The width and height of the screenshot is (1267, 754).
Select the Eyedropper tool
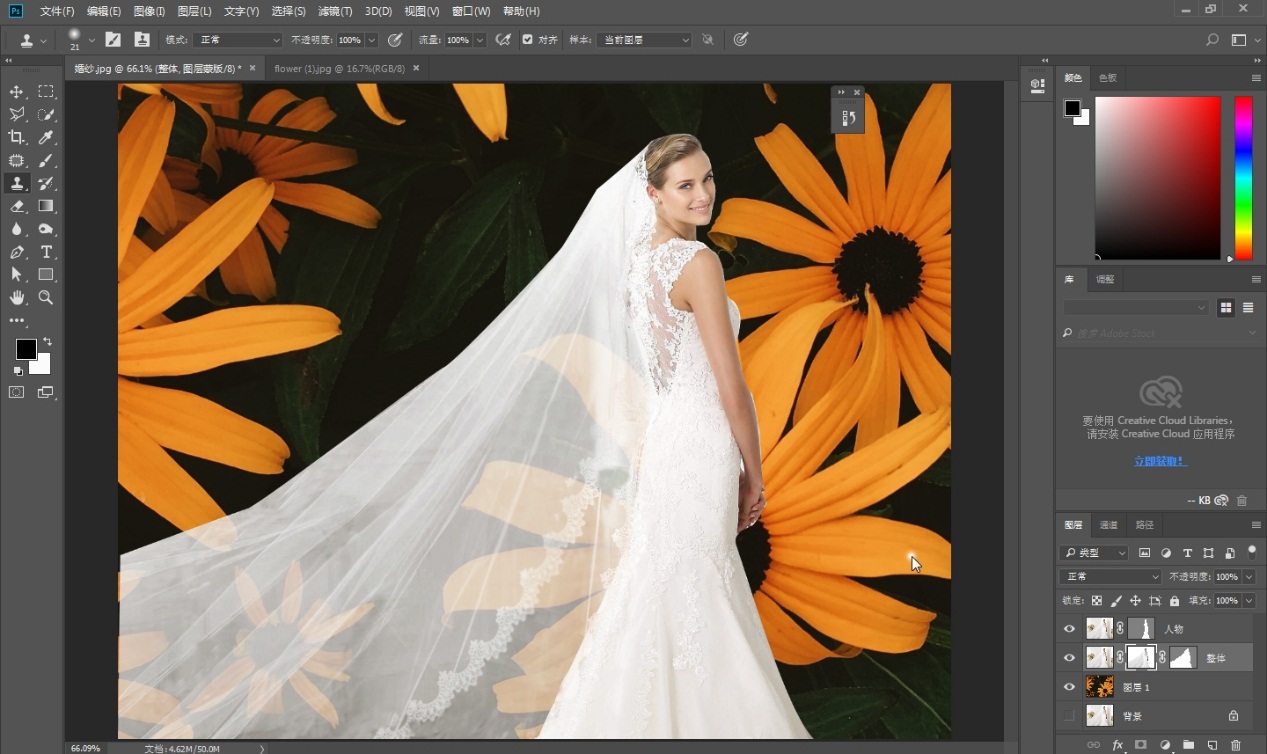(46, 138)
